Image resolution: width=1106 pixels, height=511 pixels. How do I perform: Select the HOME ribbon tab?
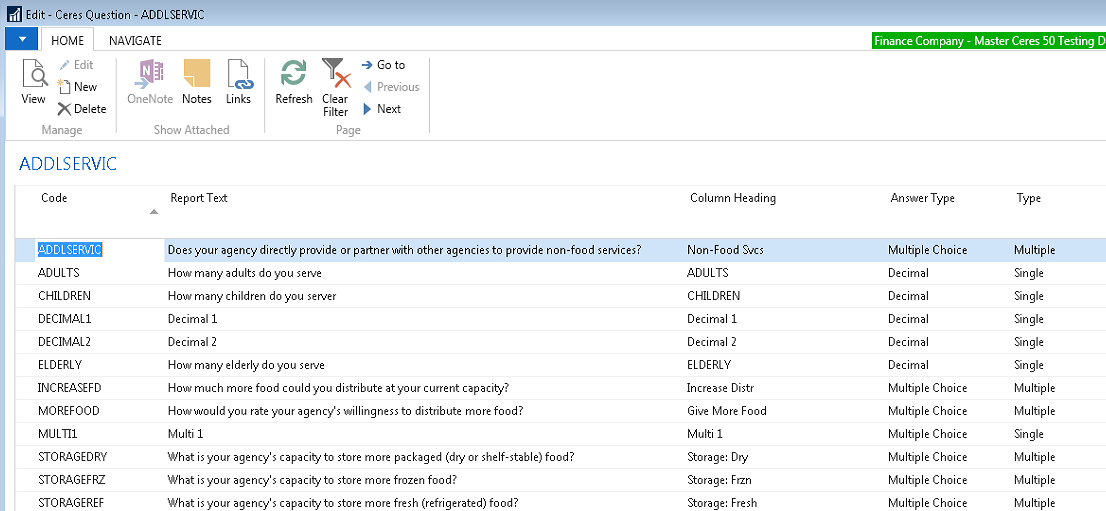(x=68, y=41)
